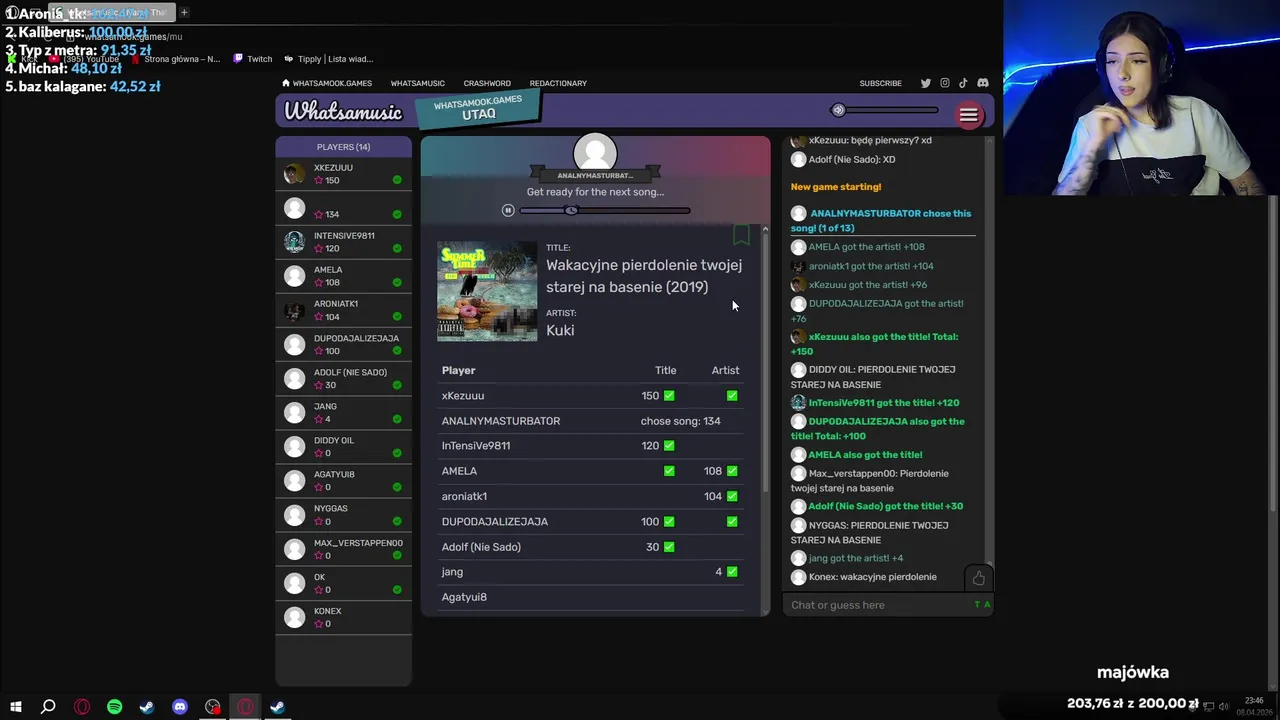This screenshot has width=1280, height=720.
Task: Open Windows search in taskbar
Action: tap(48, 707)
